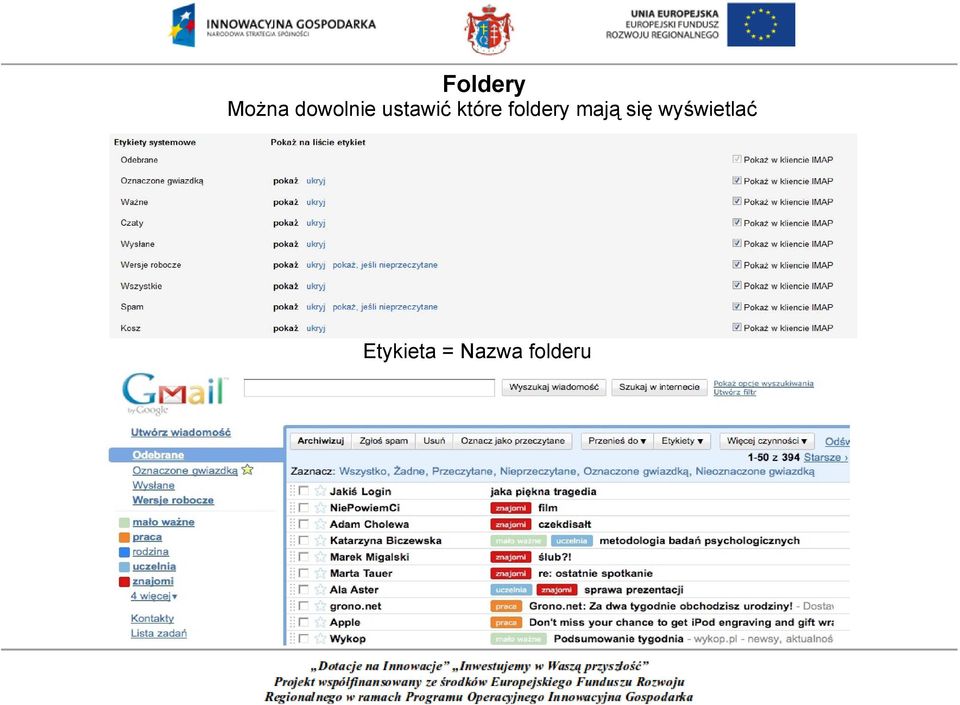Tick the Katarzyna Biczewska message checkbox

(x=303, y=540)
